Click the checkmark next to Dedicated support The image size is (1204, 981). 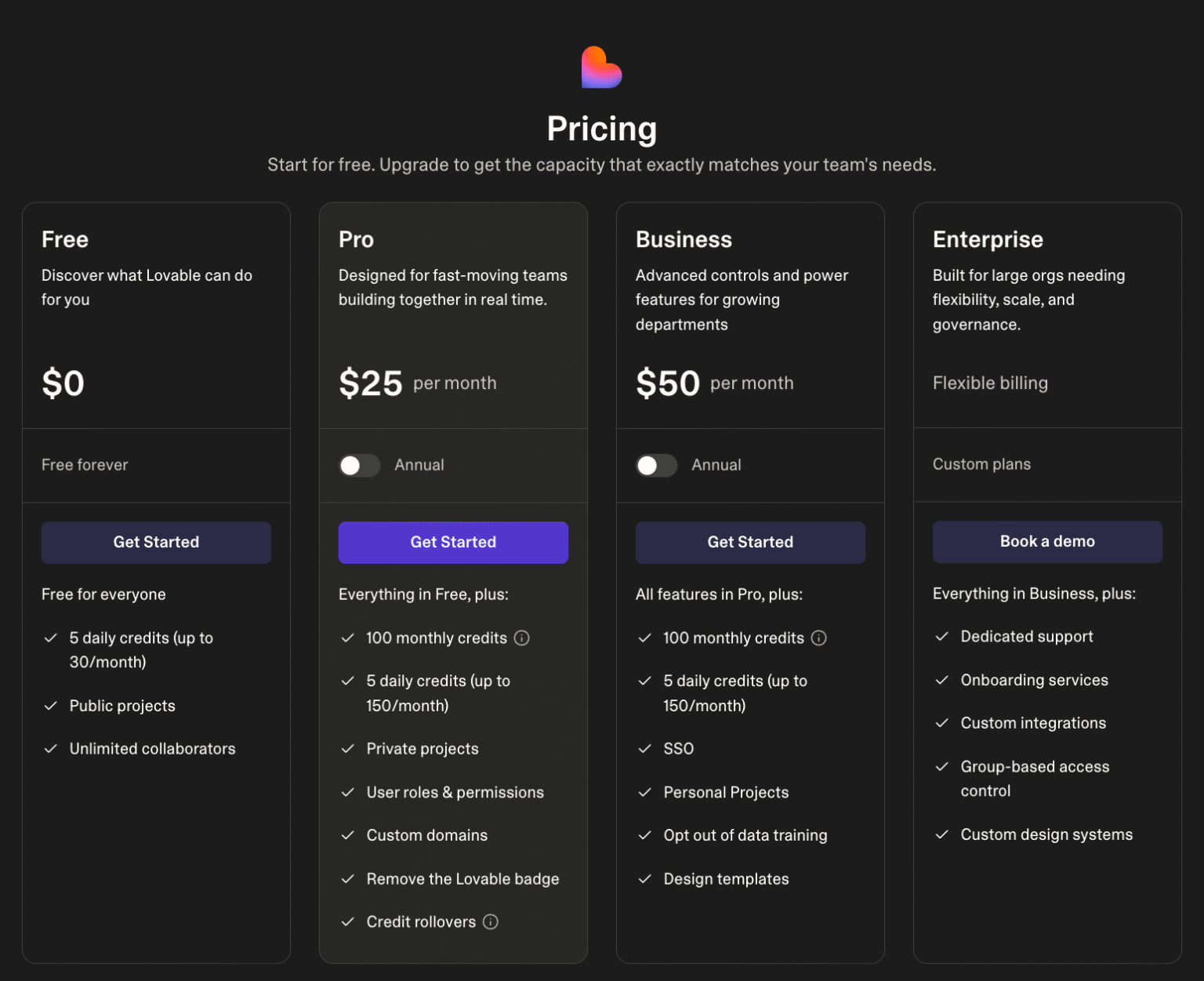pos(942,636)
